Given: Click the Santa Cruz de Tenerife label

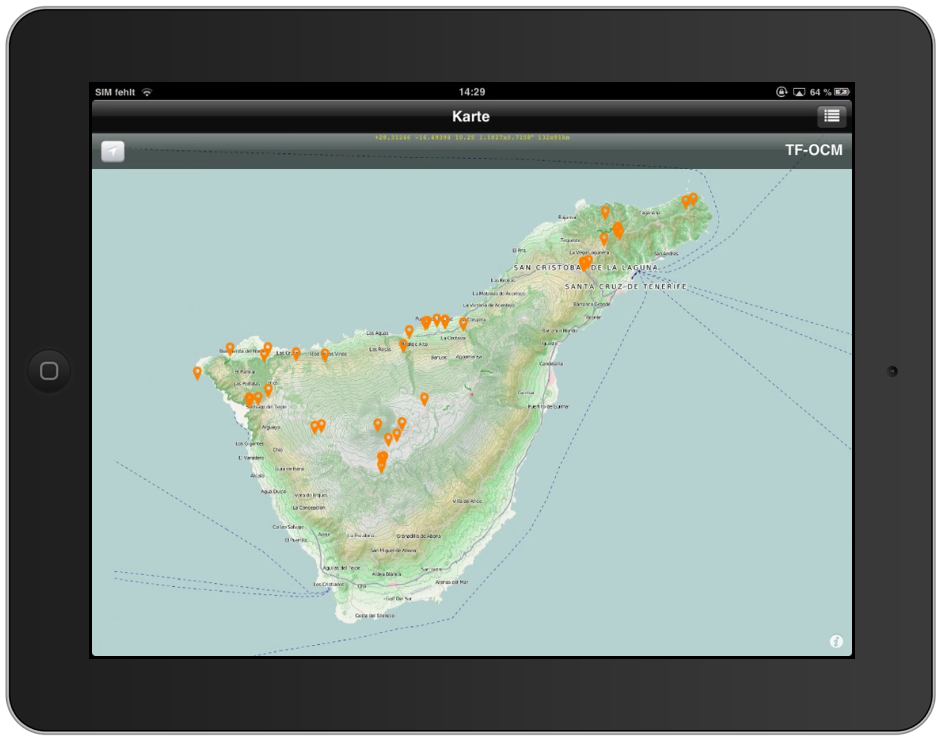Looking at the screenshot, I should [x=626, y=287].
